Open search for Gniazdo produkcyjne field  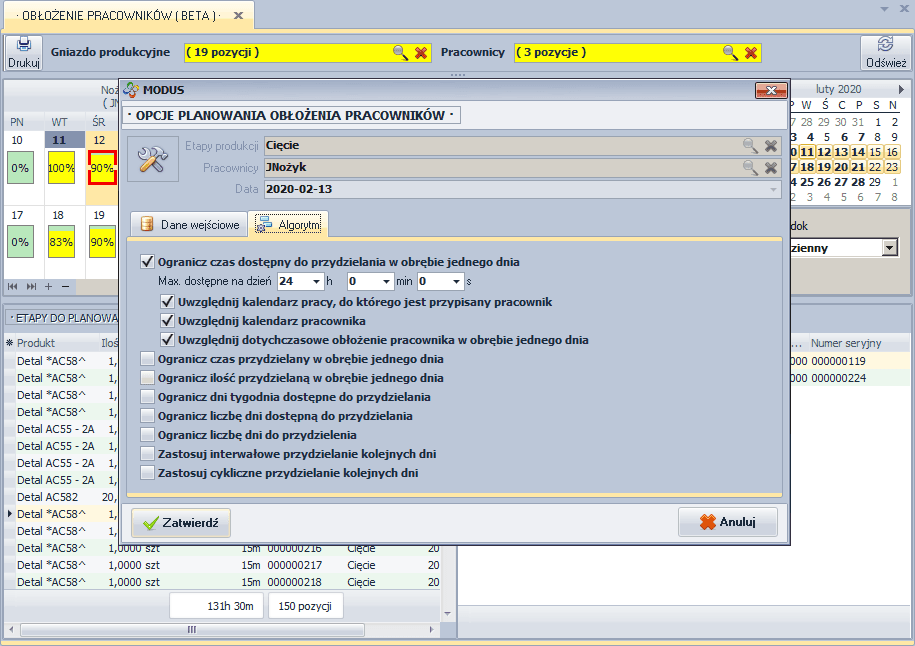[x=400, y=53]
